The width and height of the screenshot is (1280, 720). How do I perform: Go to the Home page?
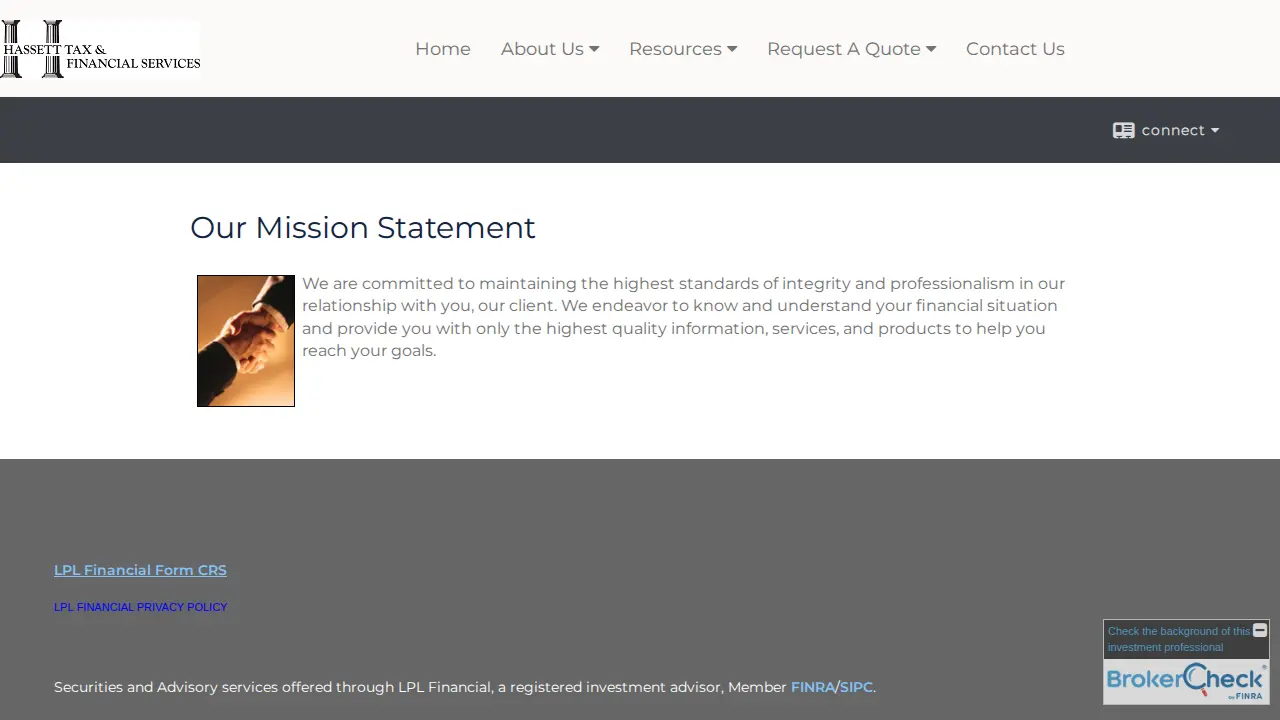pyautogui.click(x=443, y=49)
